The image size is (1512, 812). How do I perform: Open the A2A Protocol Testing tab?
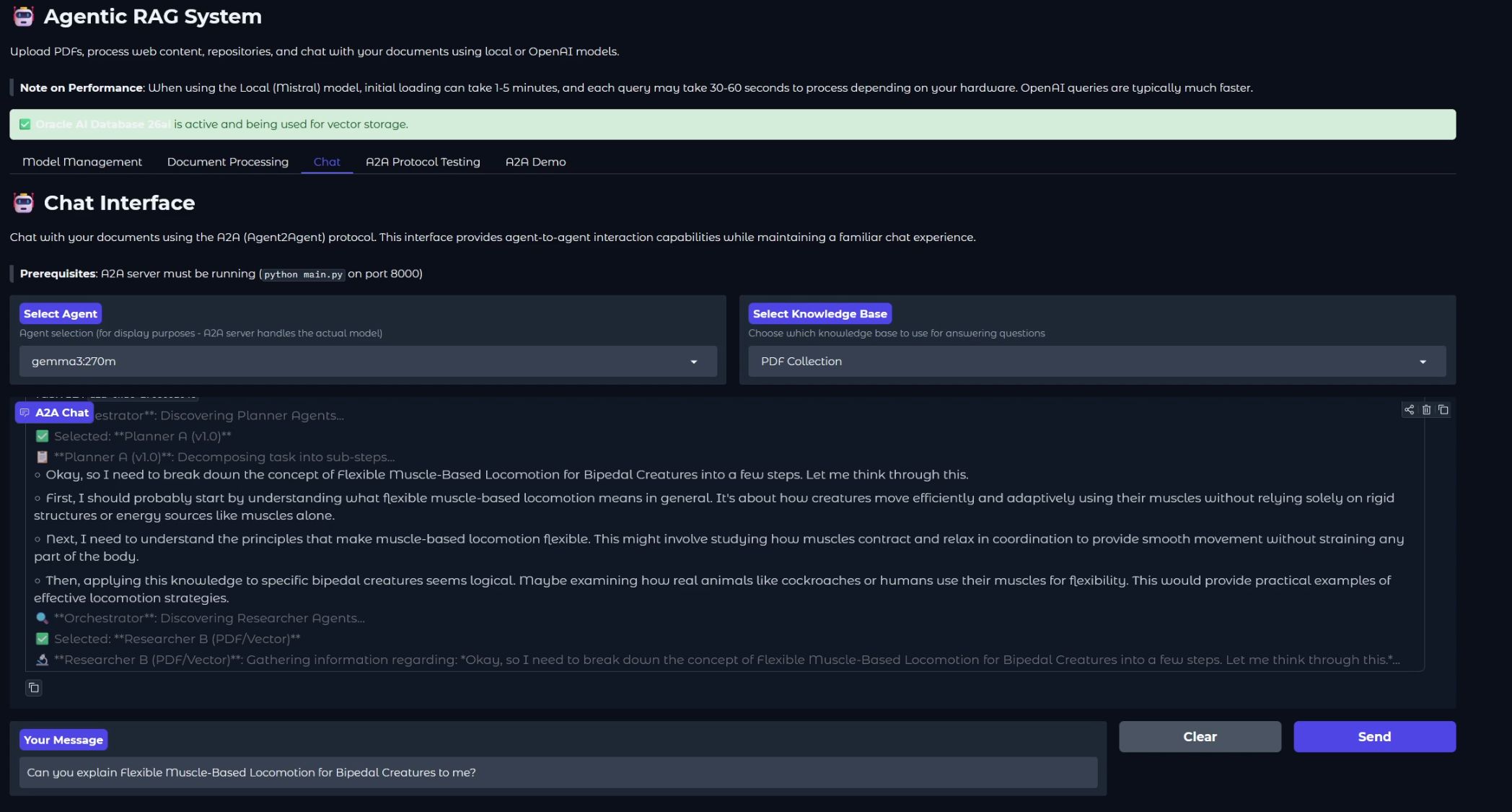pyautogui.click(x=423, y=162)
